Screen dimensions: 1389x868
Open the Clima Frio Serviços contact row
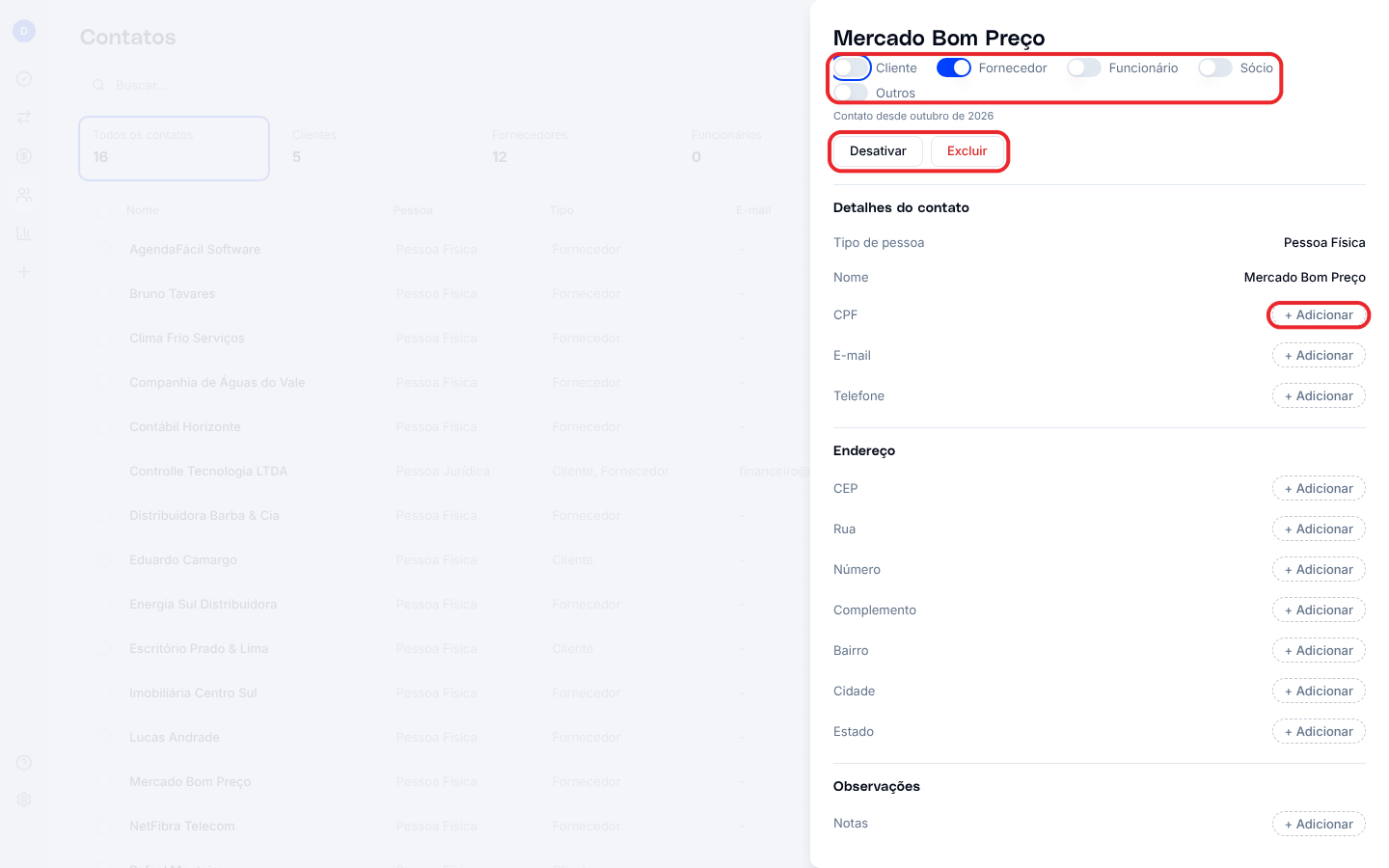[444, 339]
